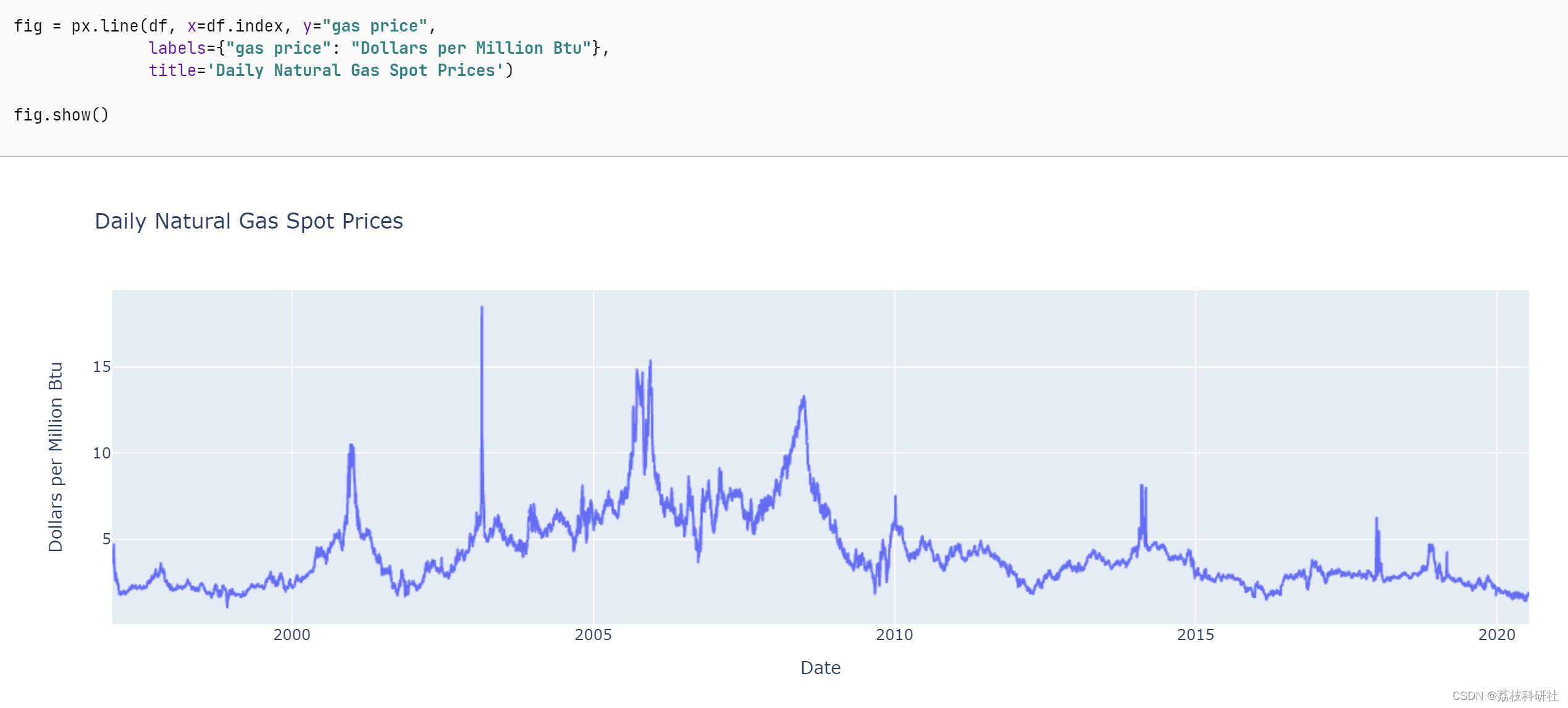Click the 2015 tick label on x-axis
The height and width of the screenshot is (708, 1568).
tap(1195, 634)
